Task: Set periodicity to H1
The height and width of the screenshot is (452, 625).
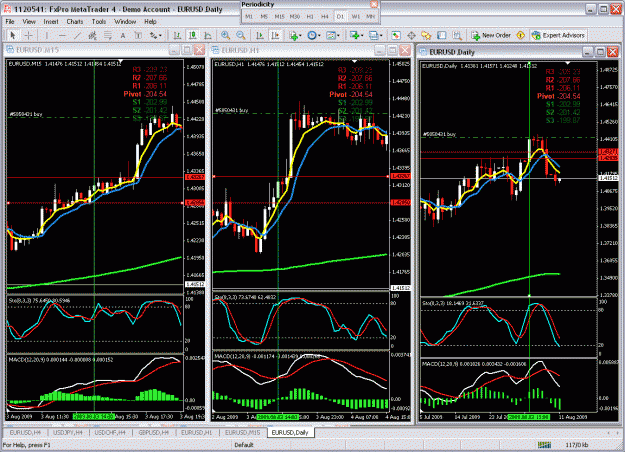Action: click(310, 16)
